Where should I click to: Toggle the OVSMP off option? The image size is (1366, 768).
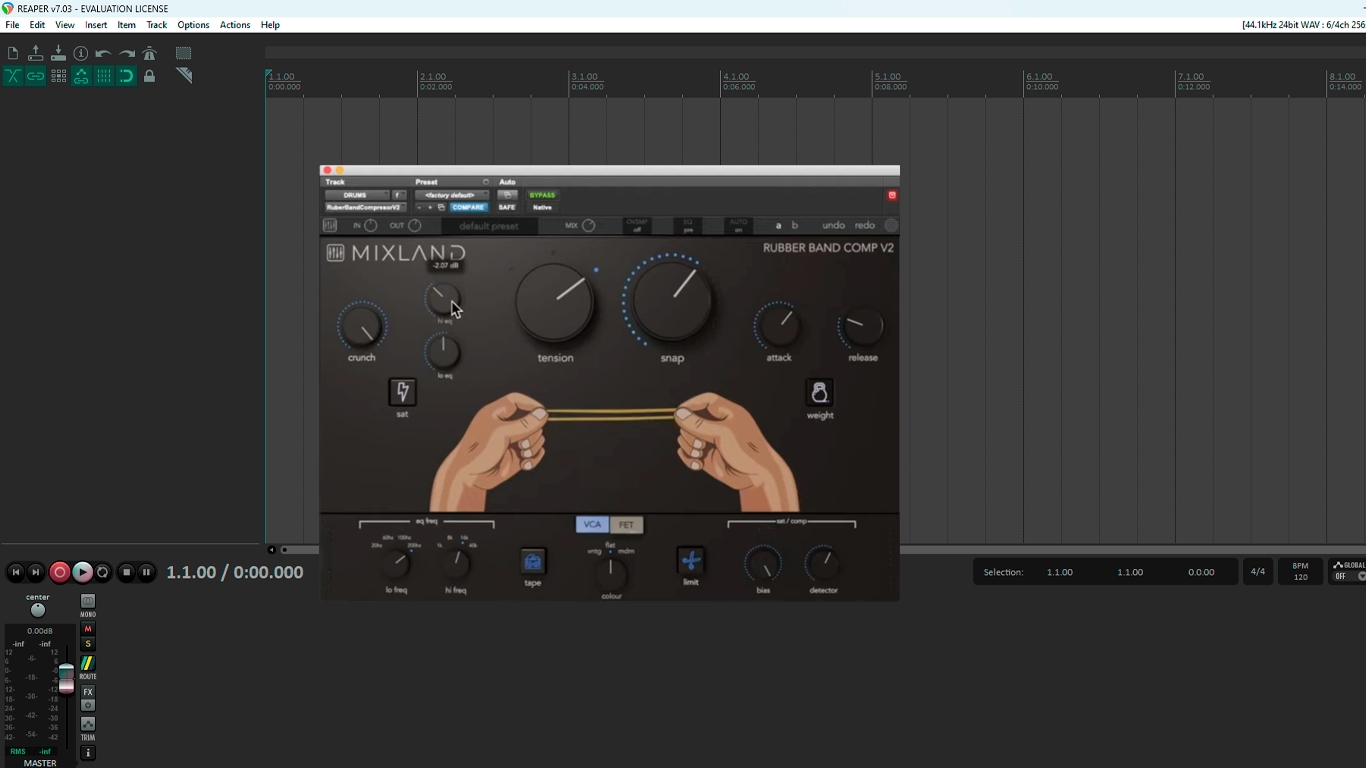[637, 226]
